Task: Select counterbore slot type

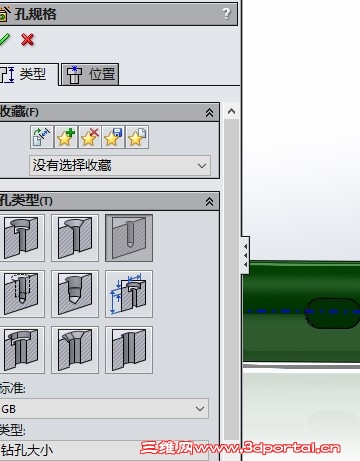Action: [22, 350]
